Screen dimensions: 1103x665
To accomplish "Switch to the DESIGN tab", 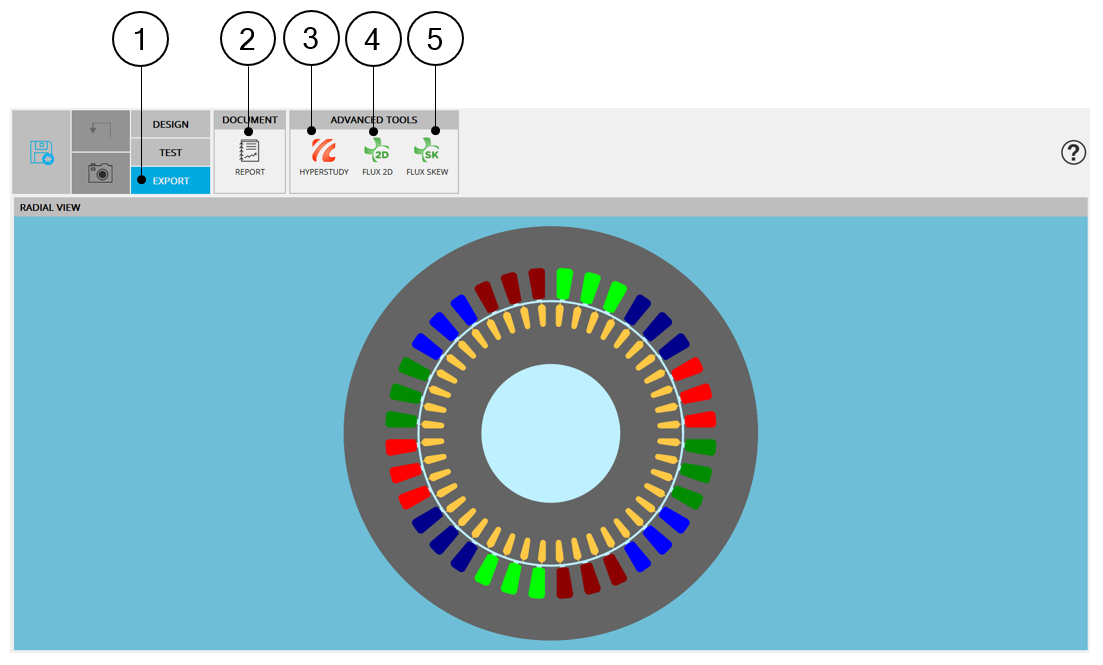I will point(170,125).
